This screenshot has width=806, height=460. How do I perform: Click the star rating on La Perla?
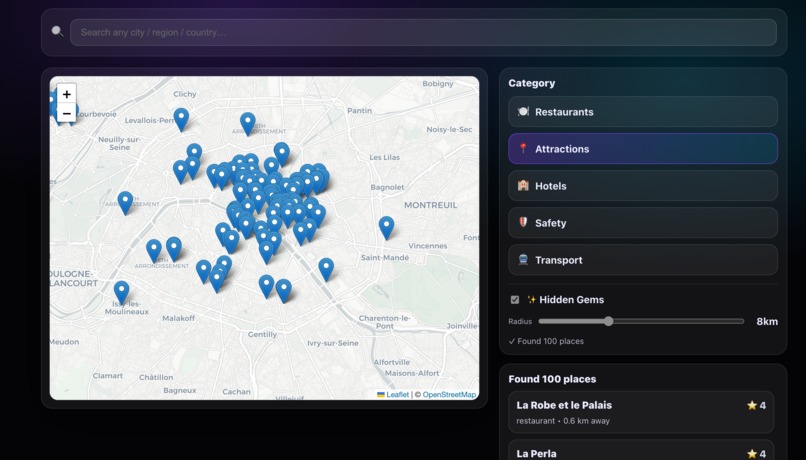coord(756,454)
